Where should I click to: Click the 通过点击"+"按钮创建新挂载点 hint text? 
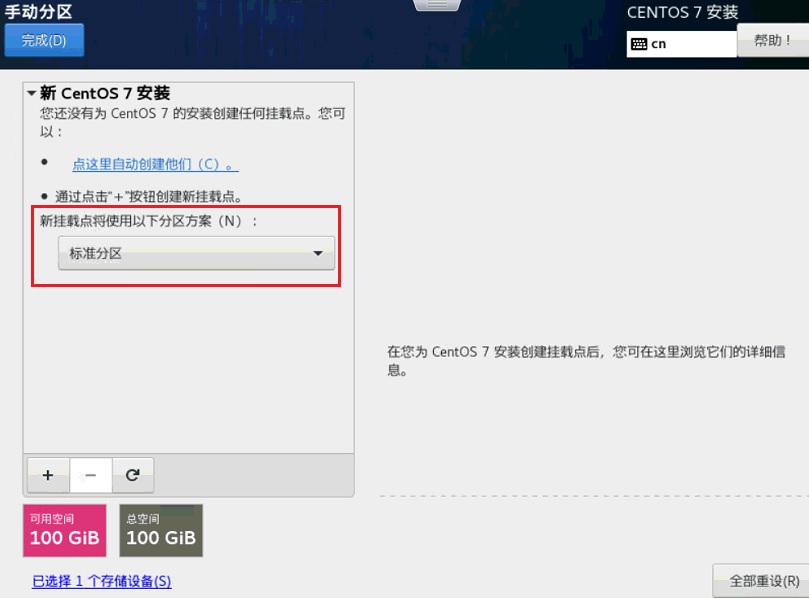tap(149, 197)
